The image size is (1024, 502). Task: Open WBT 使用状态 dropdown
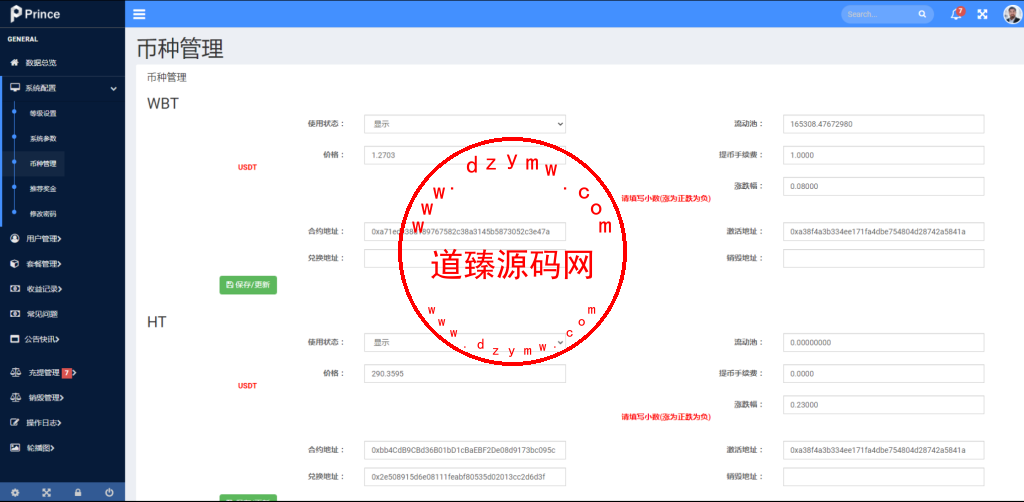coord(465,123)
